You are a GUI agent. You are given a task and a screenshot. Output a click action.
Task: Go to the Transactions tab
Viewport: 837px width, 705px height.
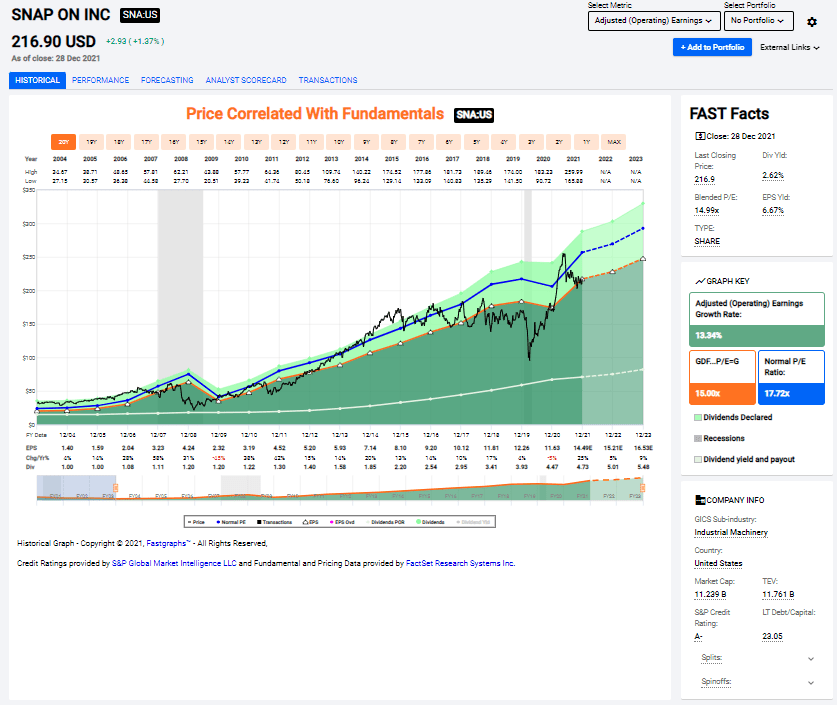click(x=328, y=80)
